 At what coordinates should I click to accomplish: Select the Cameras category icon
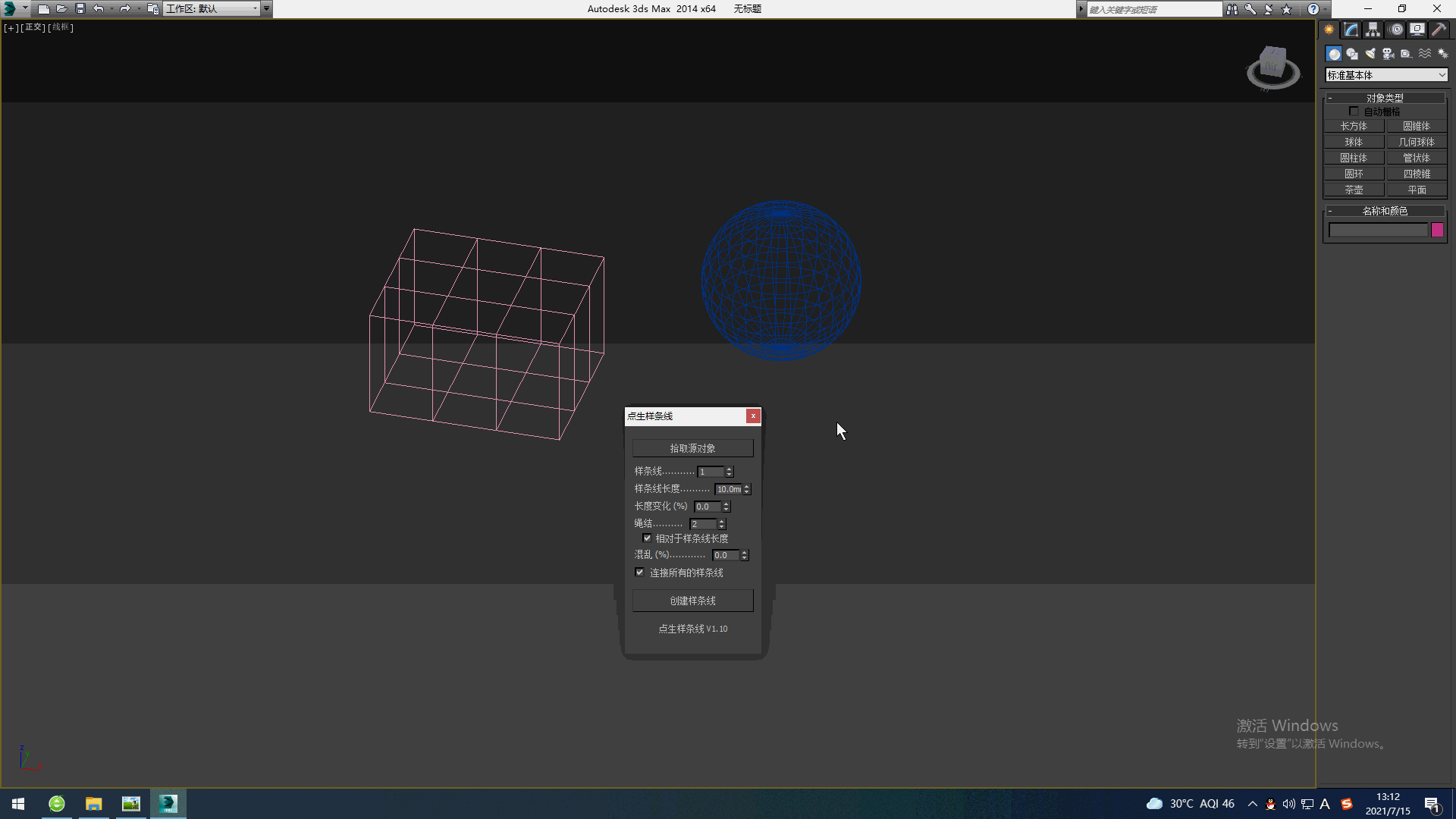1389,54
